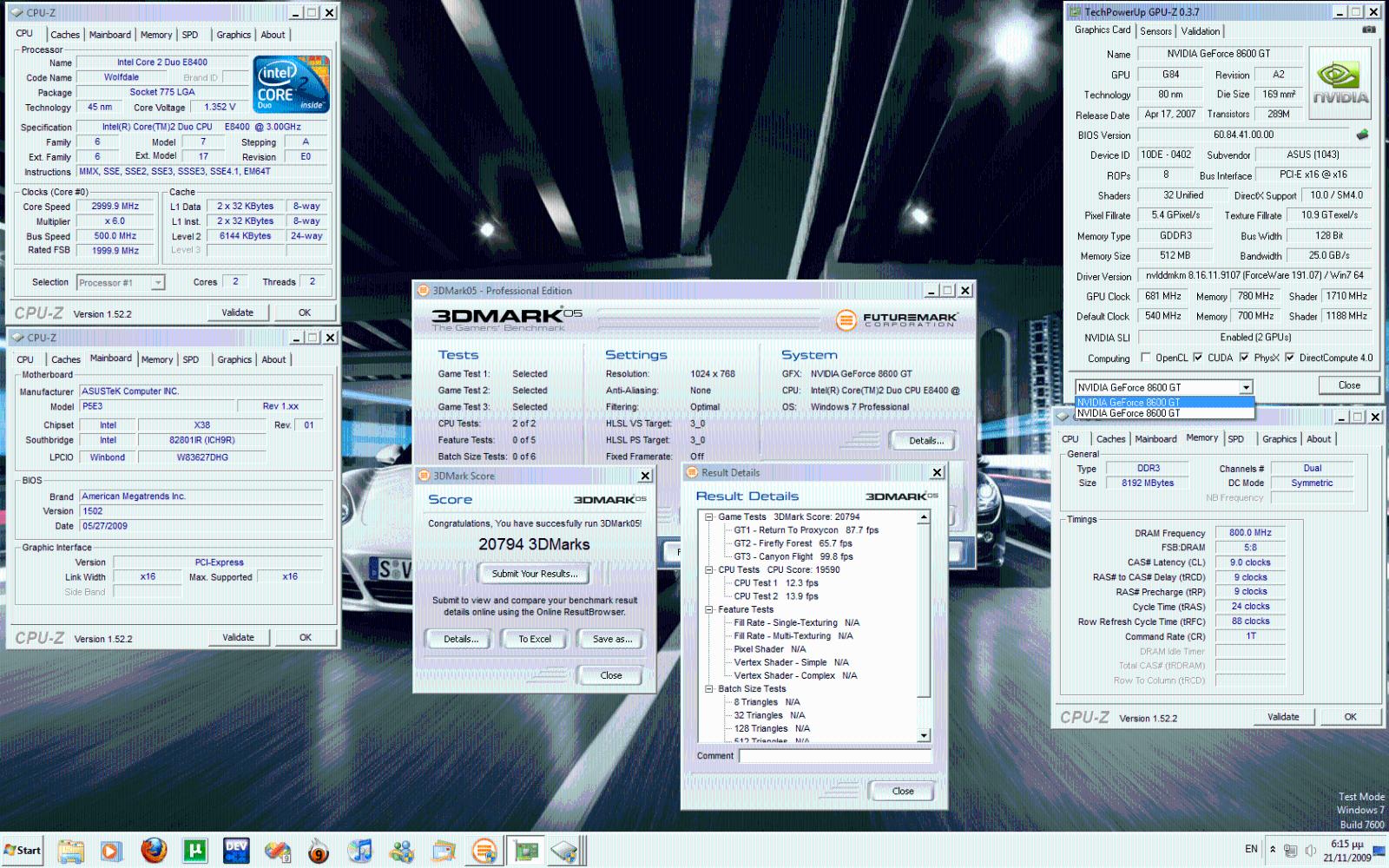Click the BIOS save chip icon in GPU-Z
1389x868 pixels.
point(1362,135)
